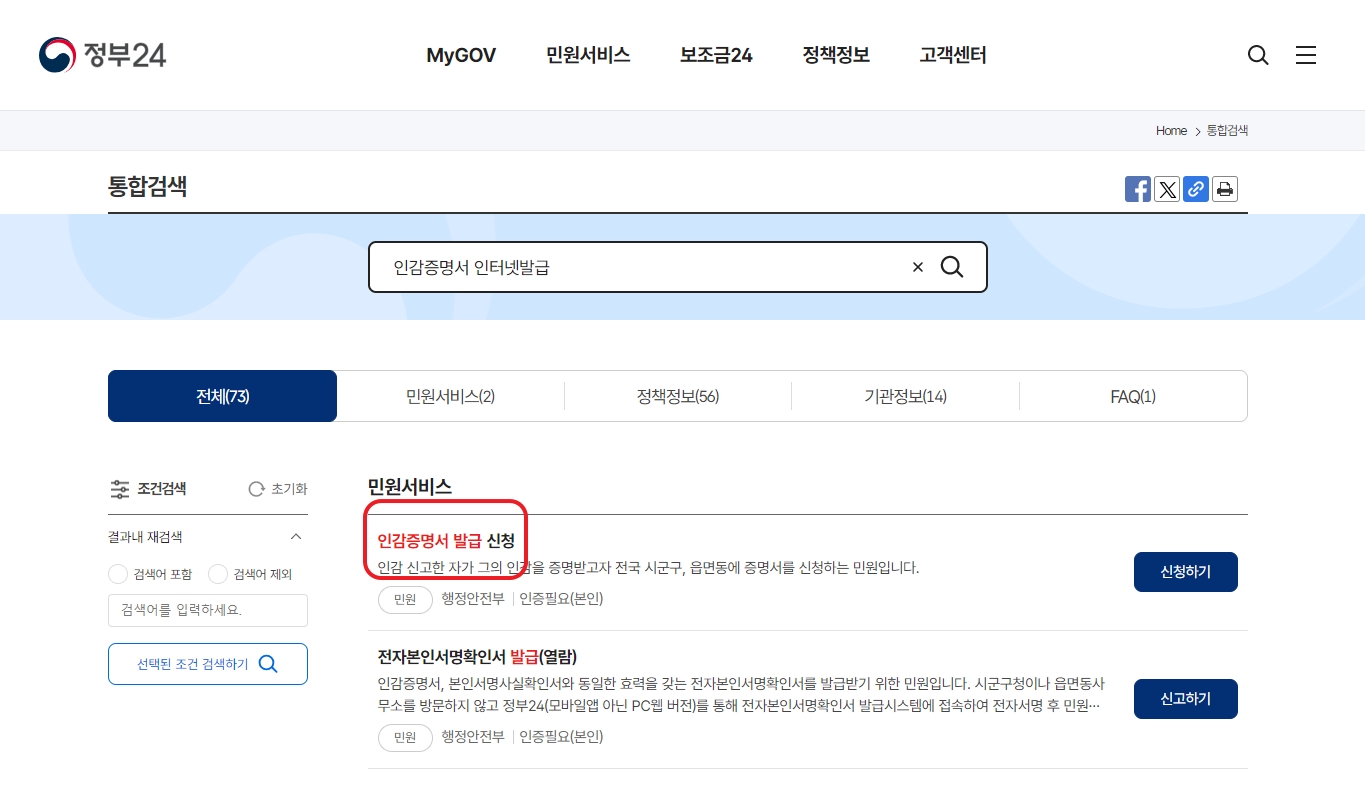The width and height of the screenshot is (1365, 812).
Task: Click the 정부24 logo
Action: coord(102,54)
